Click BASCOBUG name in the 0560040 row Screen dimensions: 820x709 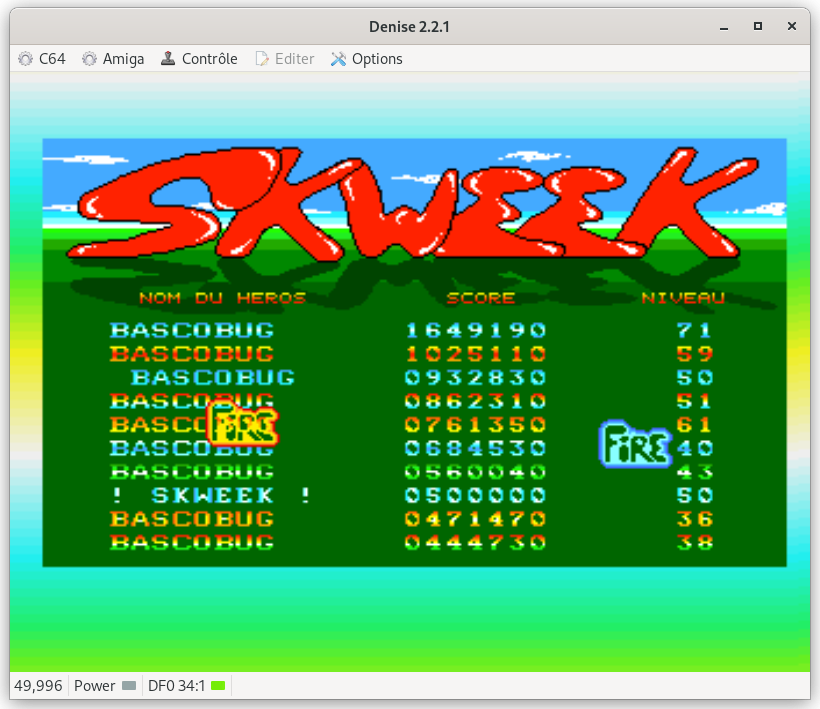tap(192, 472)
